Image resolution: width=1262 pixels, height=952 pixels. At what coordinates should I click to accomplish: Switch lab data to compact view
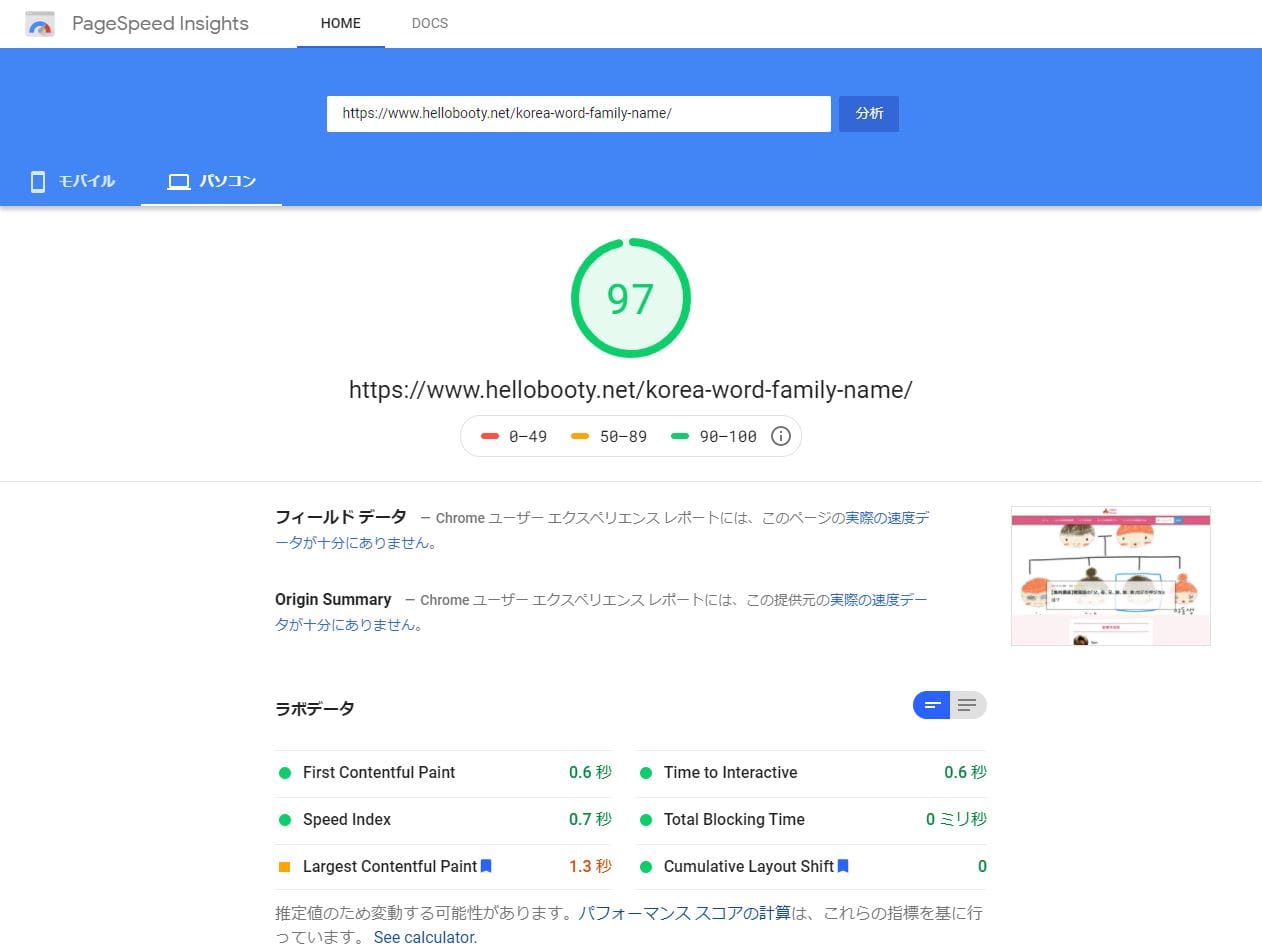click(x=932, y=705)
